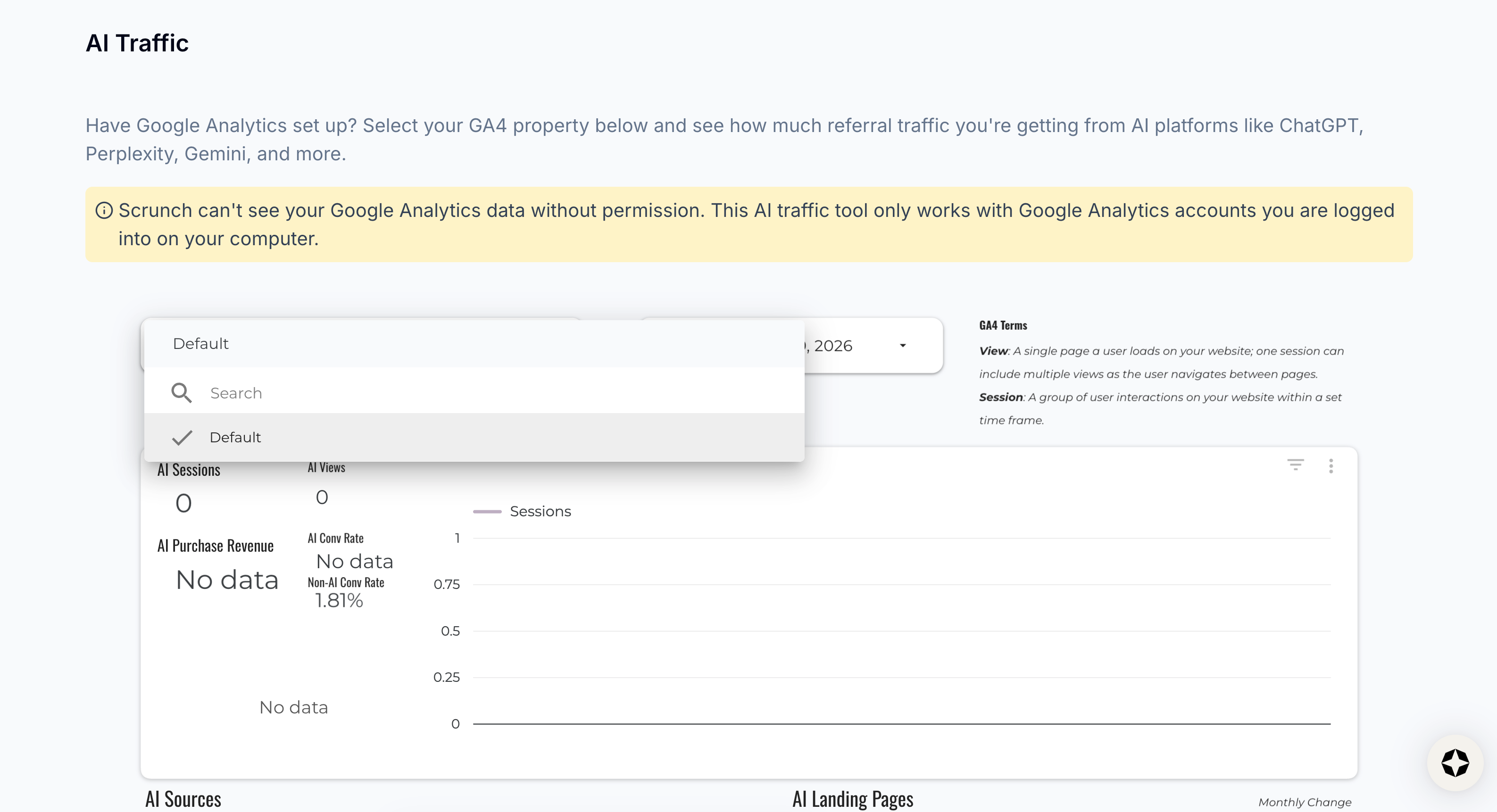The image size is (1497, 812).
Task: Click the AI Sessions scorecard value
Action: [x=183, y=503]
